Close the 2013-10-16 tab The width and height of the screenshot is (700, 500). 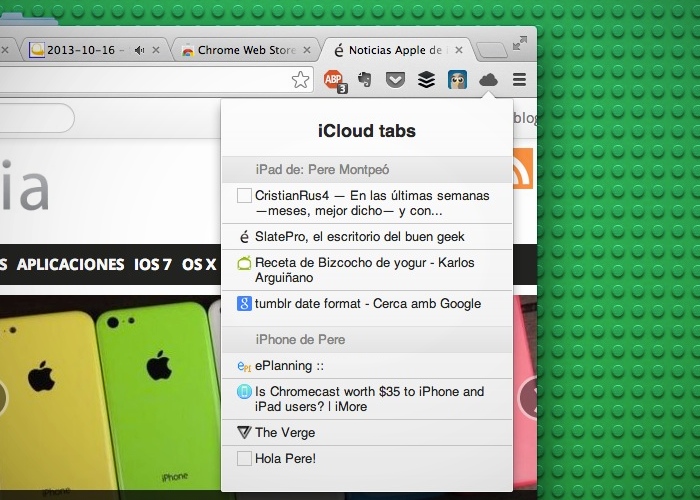(x=156, y=50)
